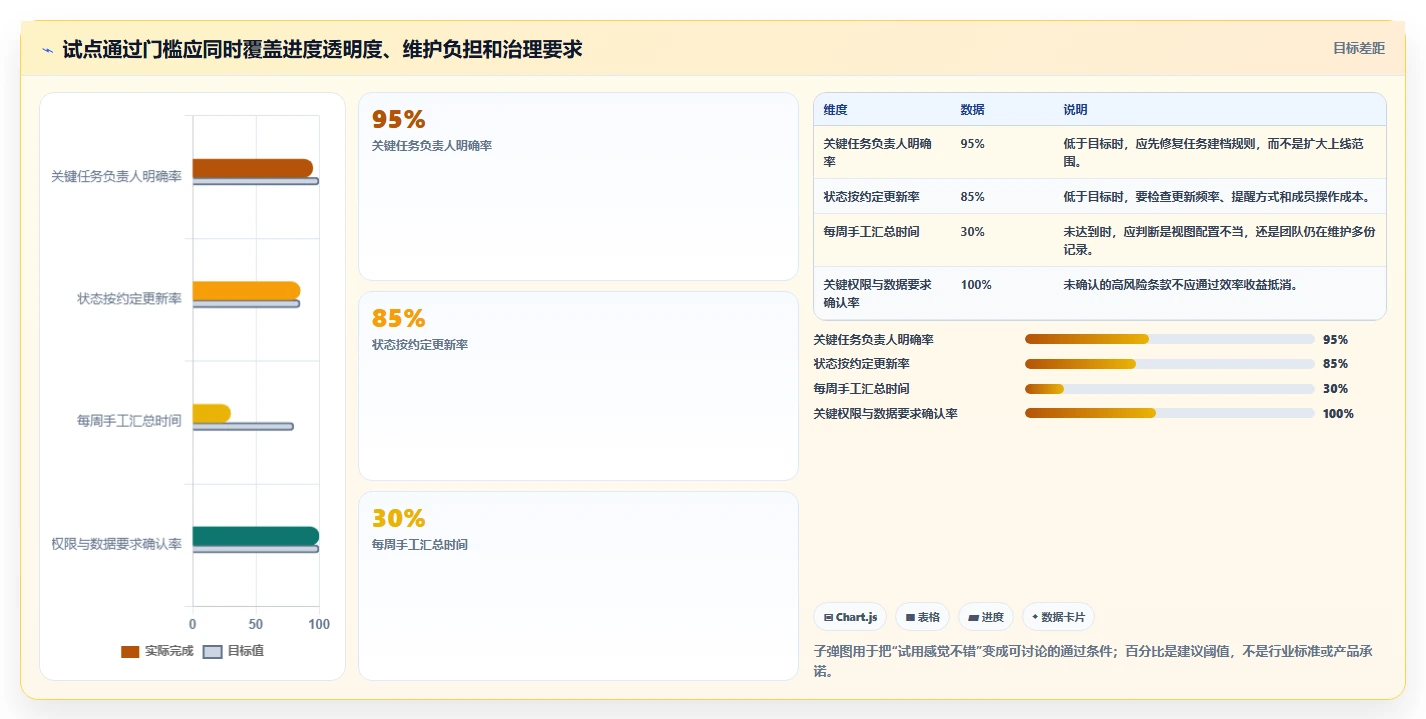The height and width of the screenshot is (719, 1426).
Task: Click the brown actual bar for 关键任务负责人明确率
Action: coord(252,168)
